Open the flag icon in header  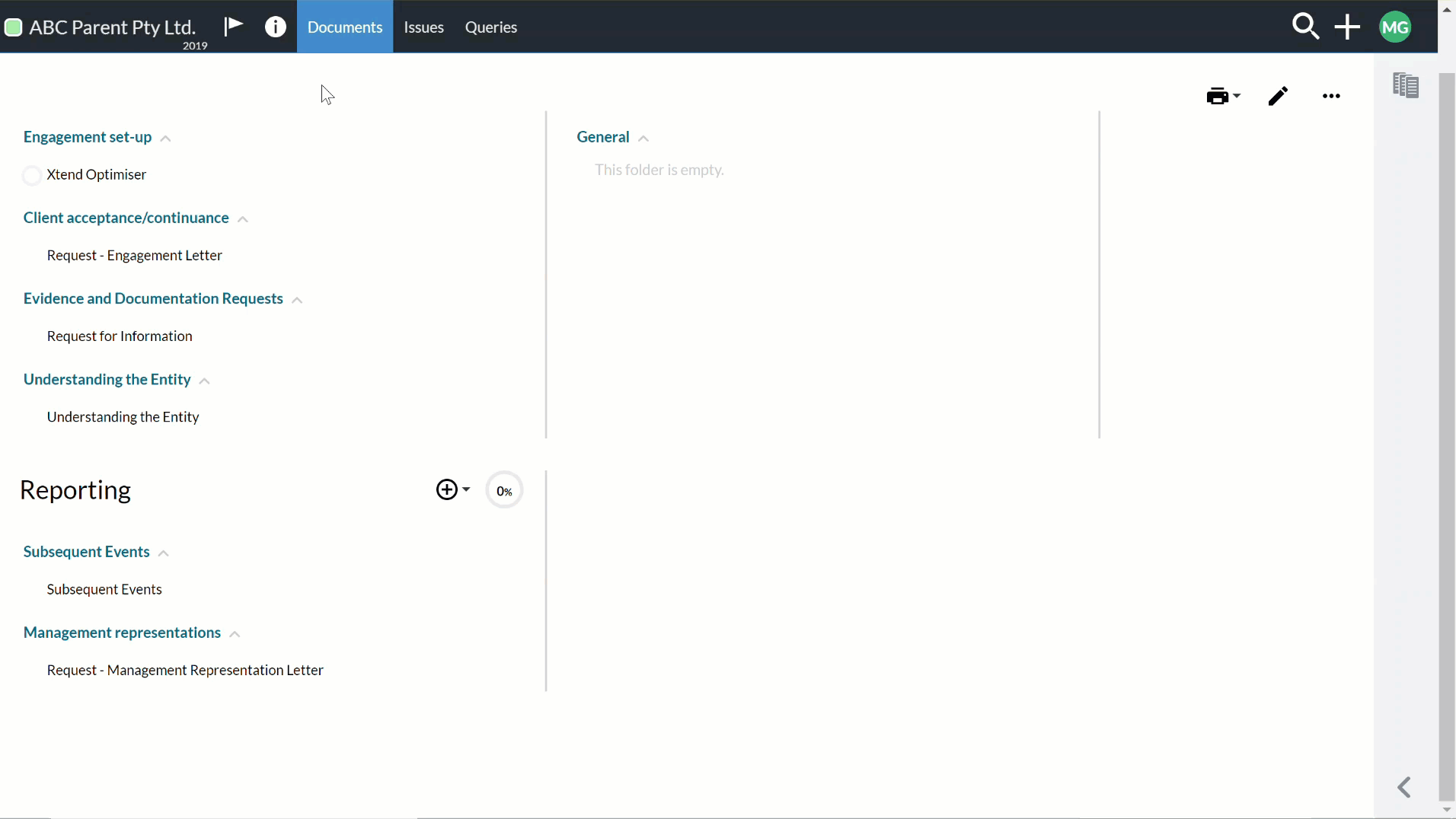pos(233,27)
